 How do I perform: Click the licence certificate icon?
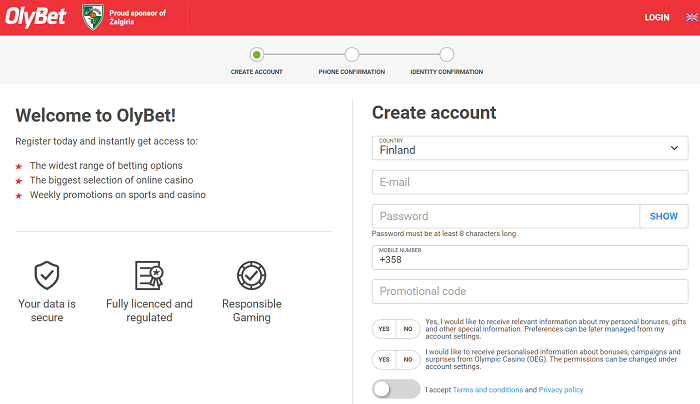coord(149,274)
